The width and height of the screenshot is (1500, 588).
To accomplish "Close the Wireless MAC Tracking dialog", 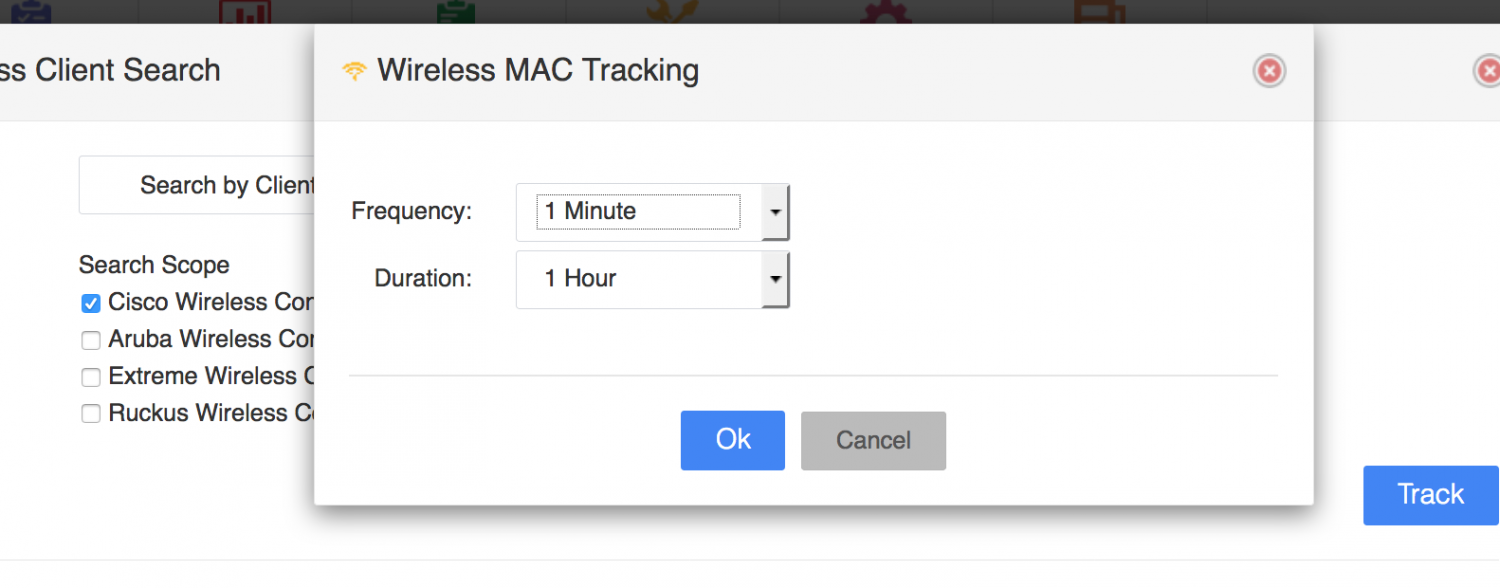I will click(x=1269, y=71).
